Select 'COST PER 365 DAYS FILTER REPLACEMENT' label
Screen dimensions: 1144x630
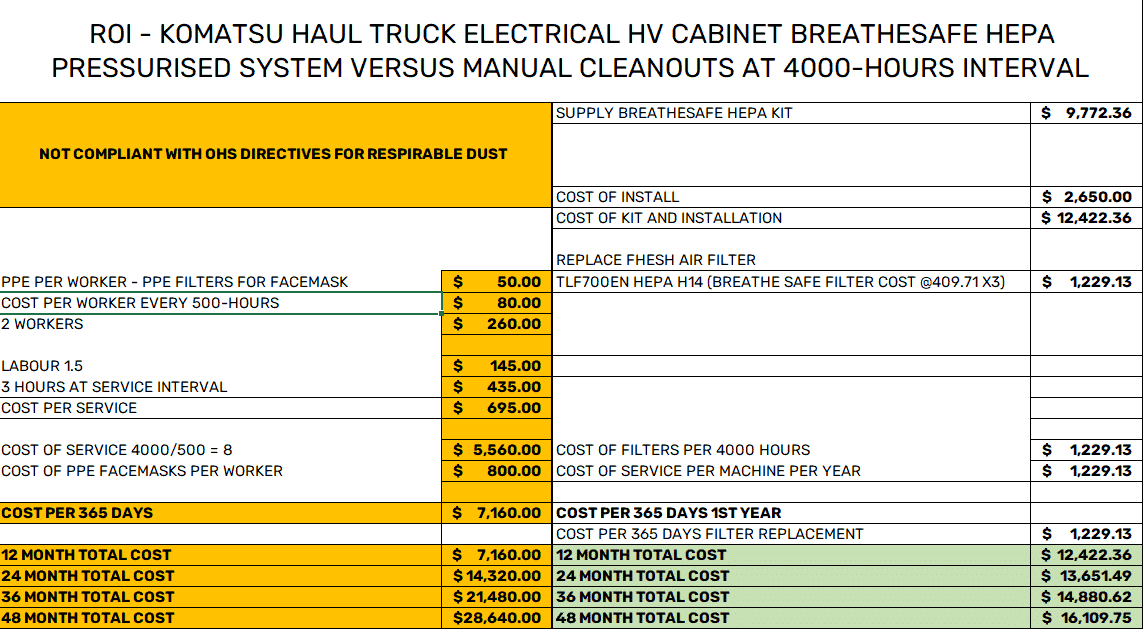[792, 534]
